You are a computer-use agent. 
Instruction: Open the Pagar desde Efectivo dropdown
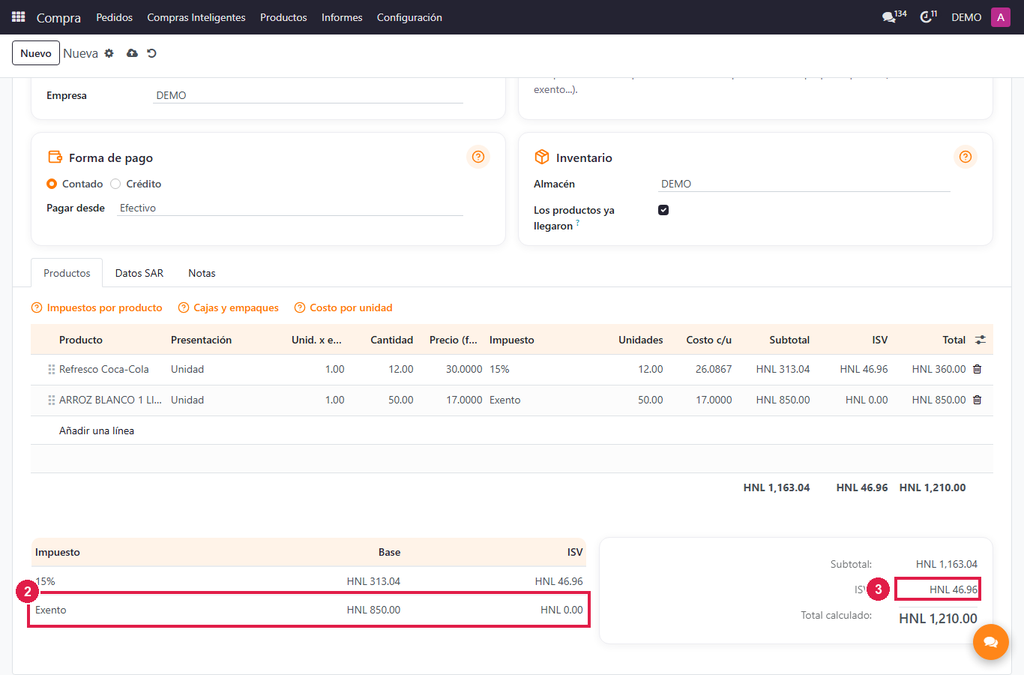pos(290,208)
